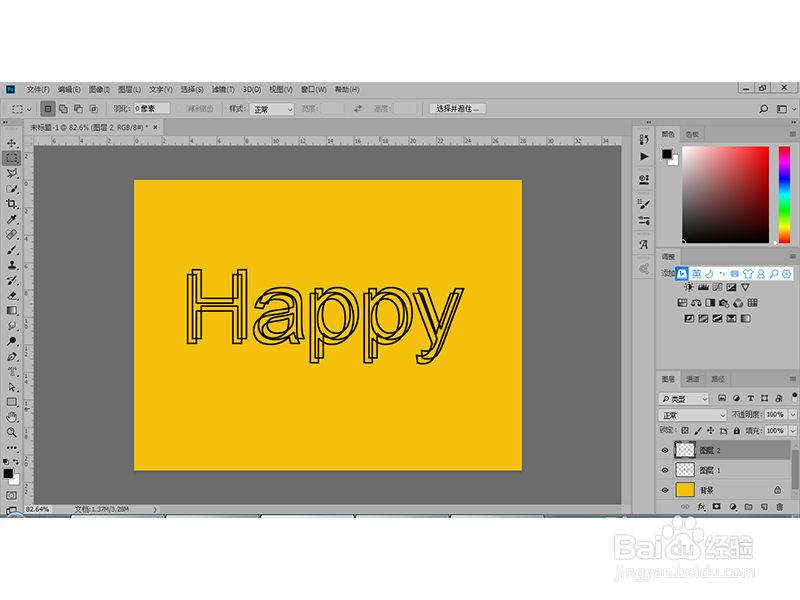The image size is (800, 600).
Task: Hide 图层 2 layer visibility
Action: 665,450
